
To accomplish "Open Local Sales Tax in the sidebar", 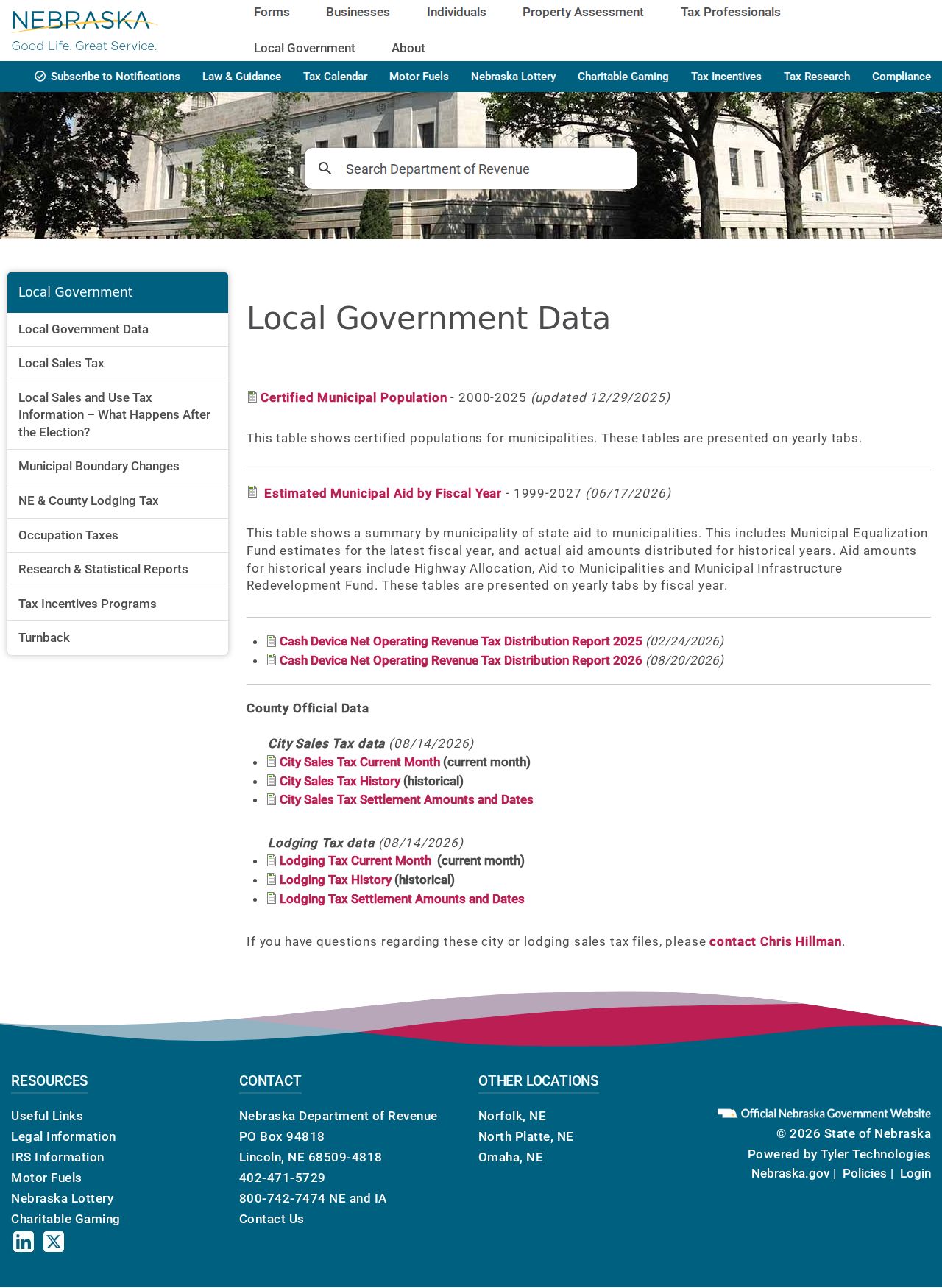I will point(118,364).
